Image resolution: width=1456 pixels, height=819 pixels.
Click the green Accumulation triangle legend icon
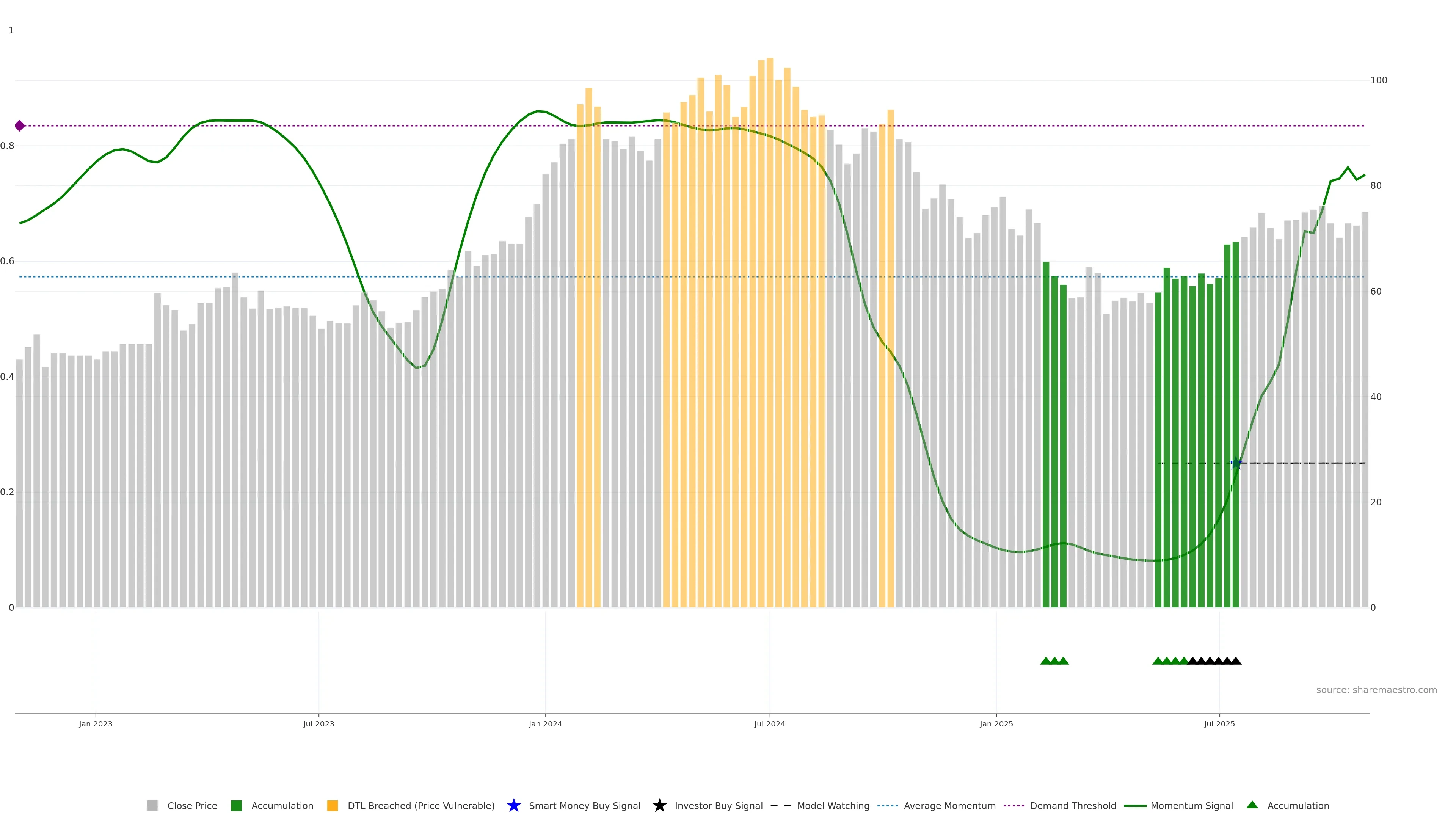click(1252, 805)
